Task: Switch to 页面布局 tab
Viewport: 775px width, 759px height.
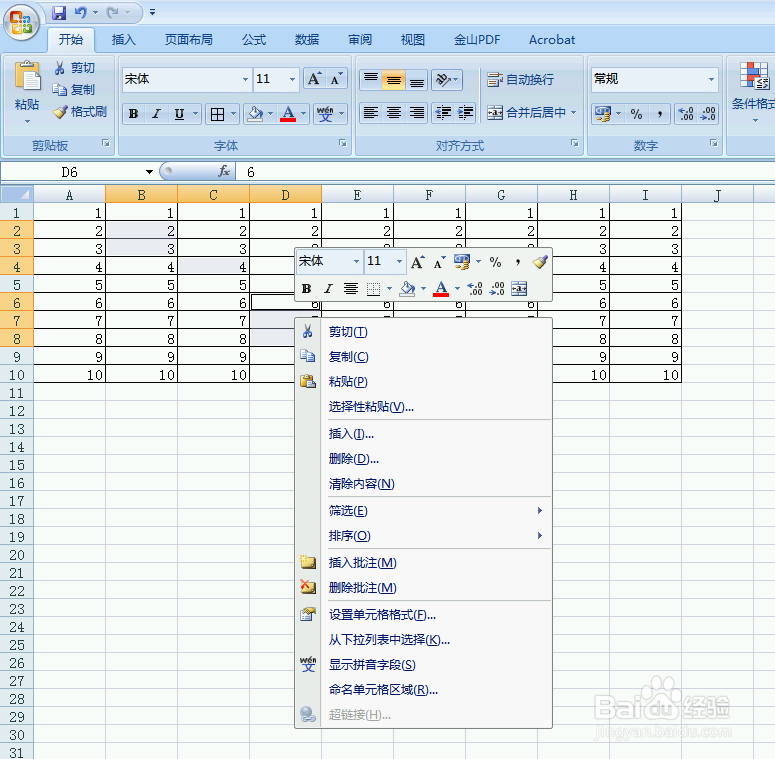Action: (188, 40)
